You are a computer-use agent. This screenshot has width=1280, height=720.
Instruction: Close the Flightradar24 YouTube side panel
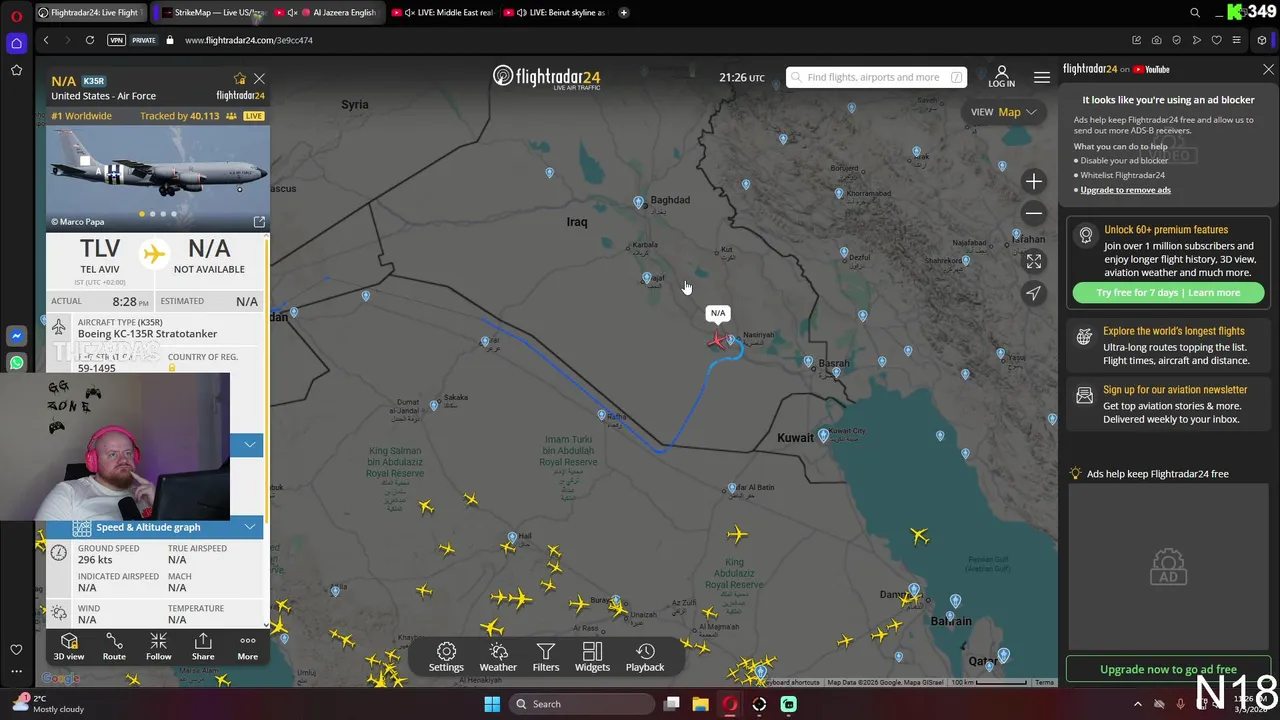point(1268,69)
